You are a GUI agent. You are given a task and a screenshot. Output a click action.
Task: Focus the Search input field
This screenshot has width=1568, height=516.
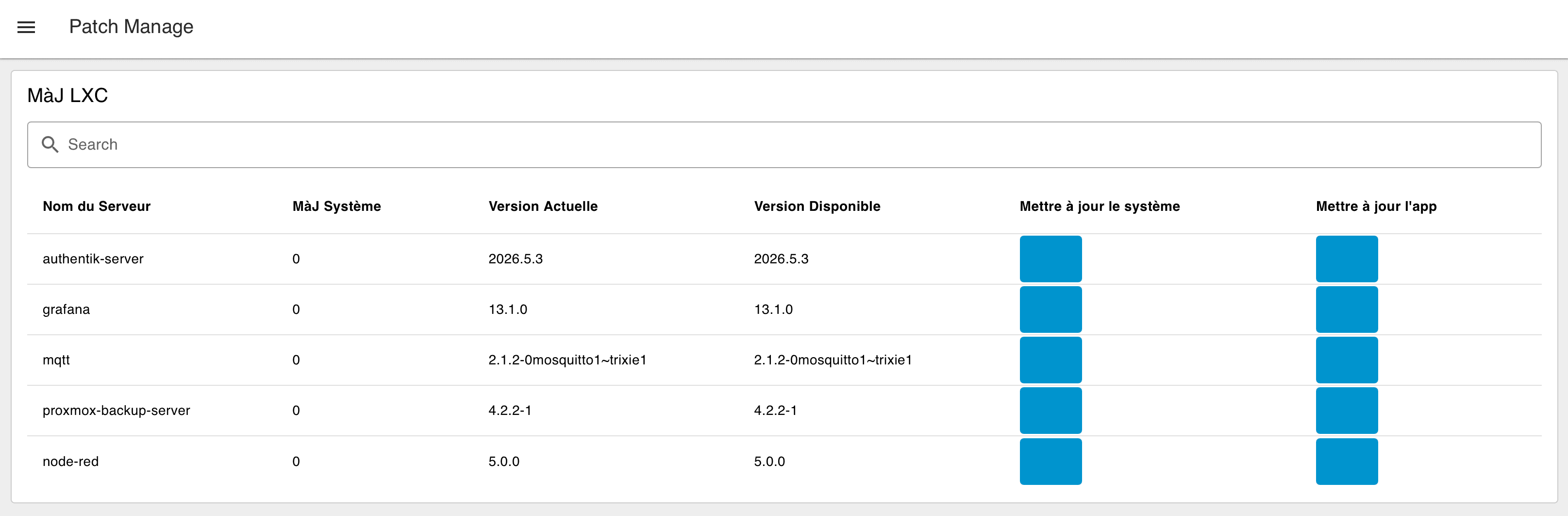pyautogui.click(x=784, y=144)
